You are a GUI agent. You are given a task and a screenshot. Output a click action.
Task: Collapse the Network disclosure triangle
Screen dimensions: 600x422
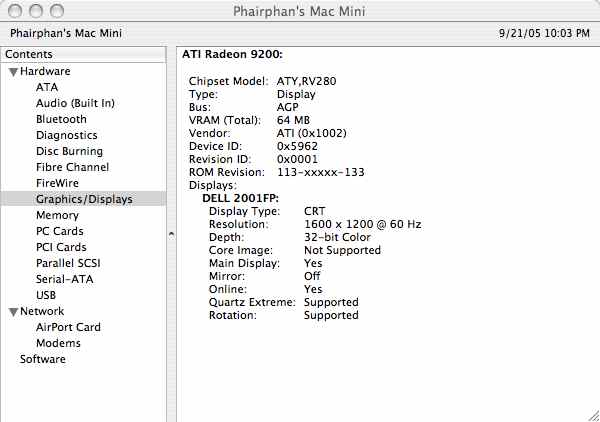pos(13,312)
